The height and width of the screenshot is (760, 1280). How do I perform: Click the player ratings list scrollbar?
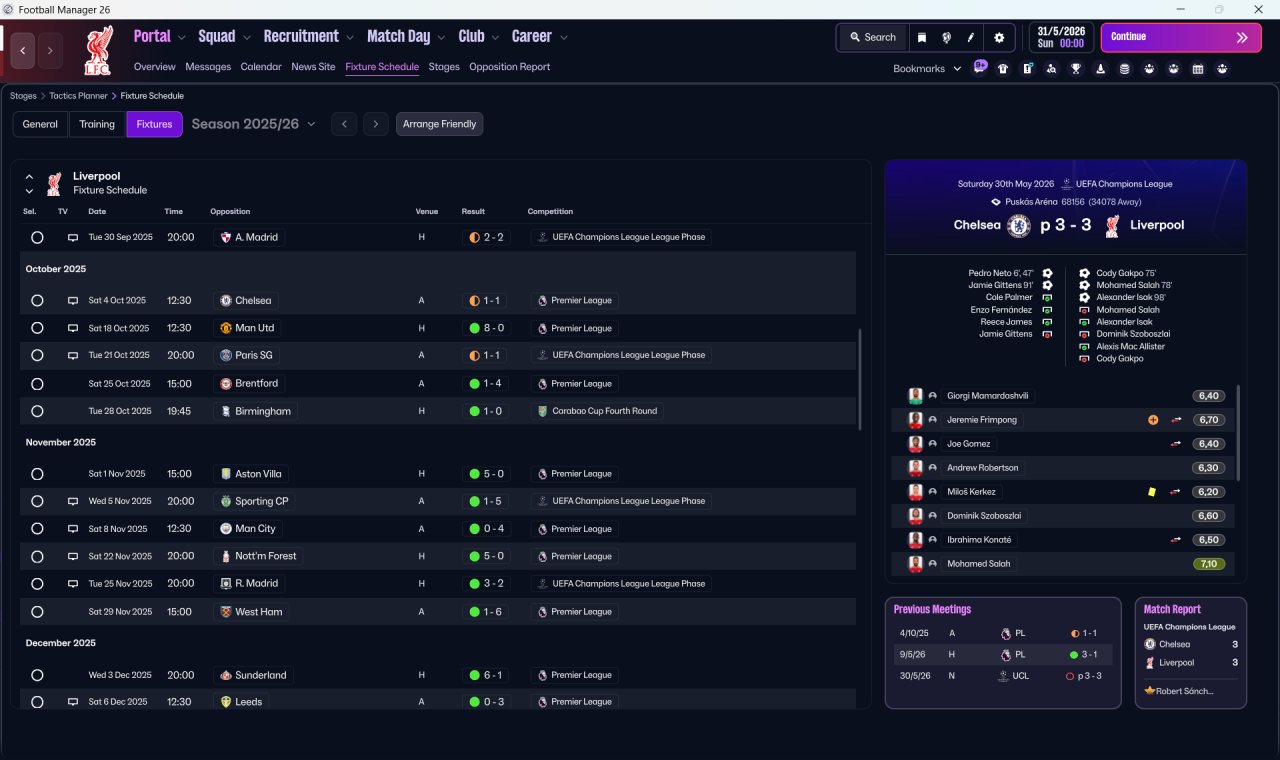[x=1238, y=432]
